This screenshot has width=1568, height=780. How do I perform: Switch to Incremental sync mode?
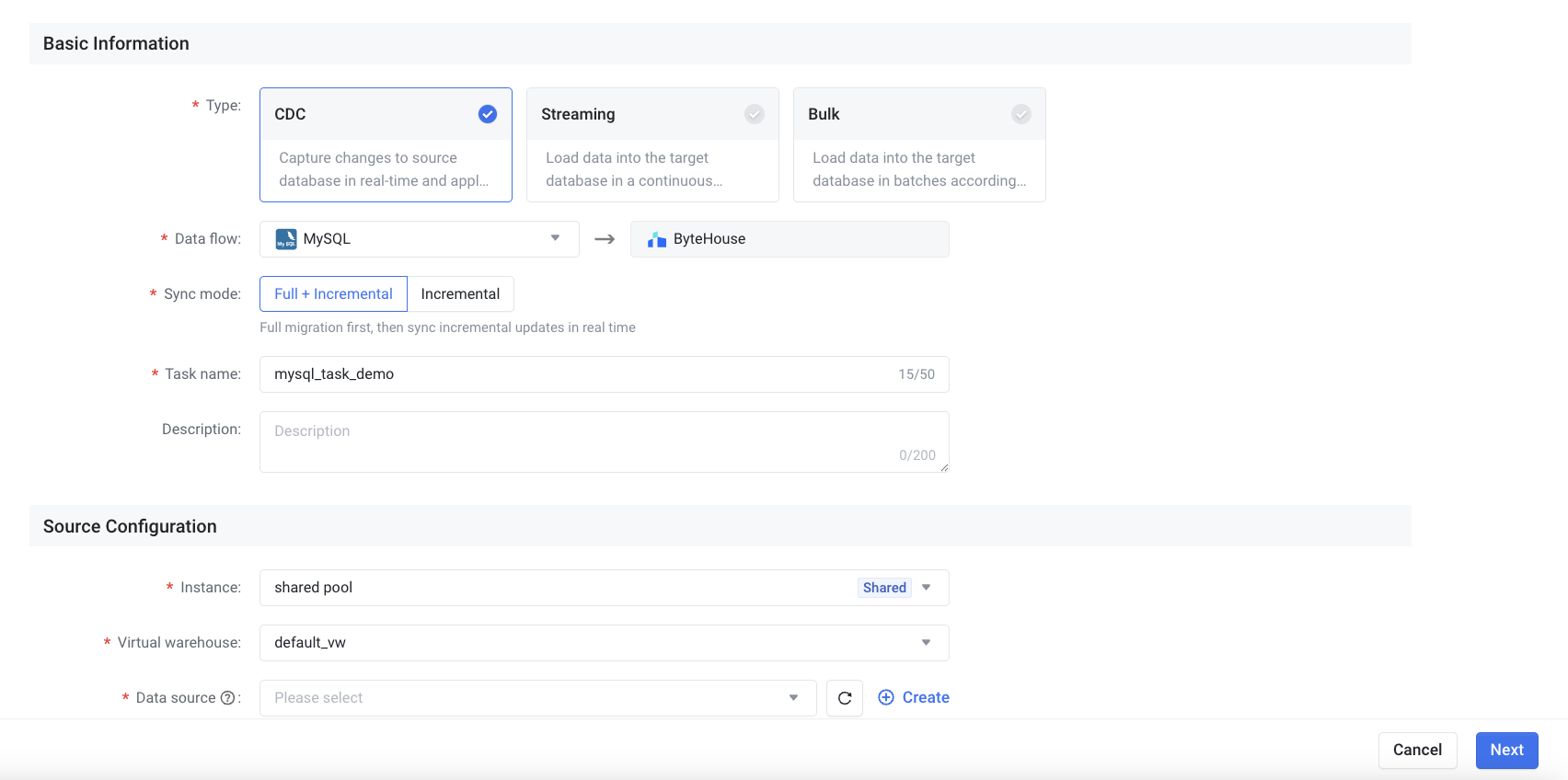click(x=460, y=294)
